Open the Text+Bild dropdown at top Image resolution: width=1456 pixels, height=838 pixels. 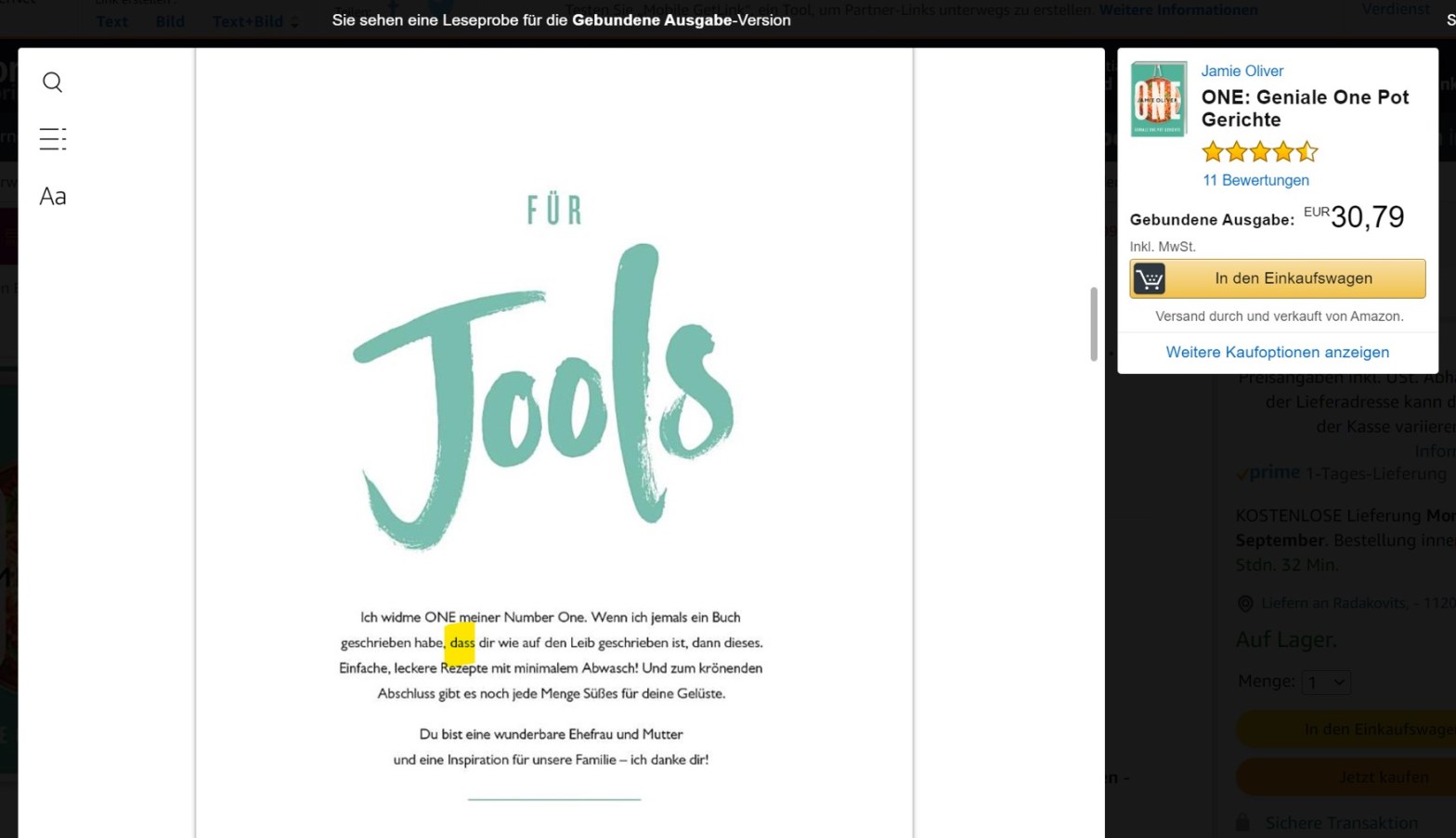coord(255,21)
